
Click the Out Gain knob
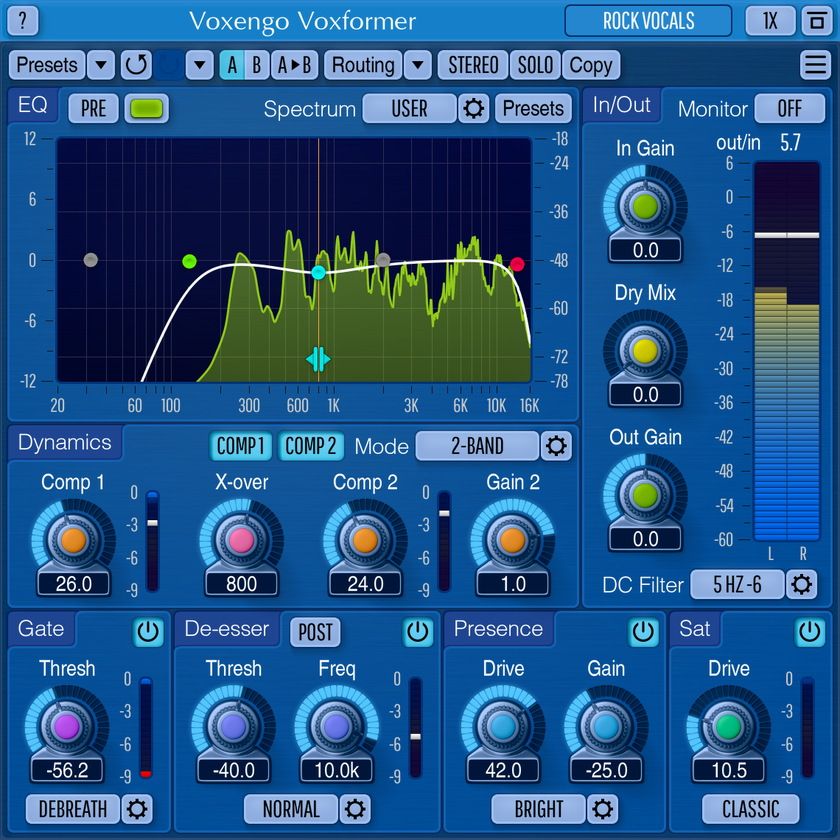tap(645, 496)
